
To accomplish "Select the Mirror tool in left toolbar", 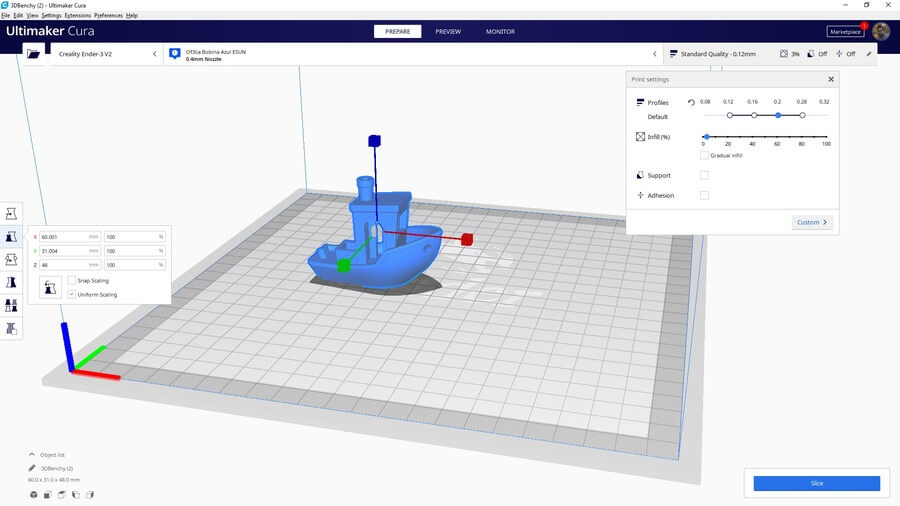I will (x=11, y=283).
